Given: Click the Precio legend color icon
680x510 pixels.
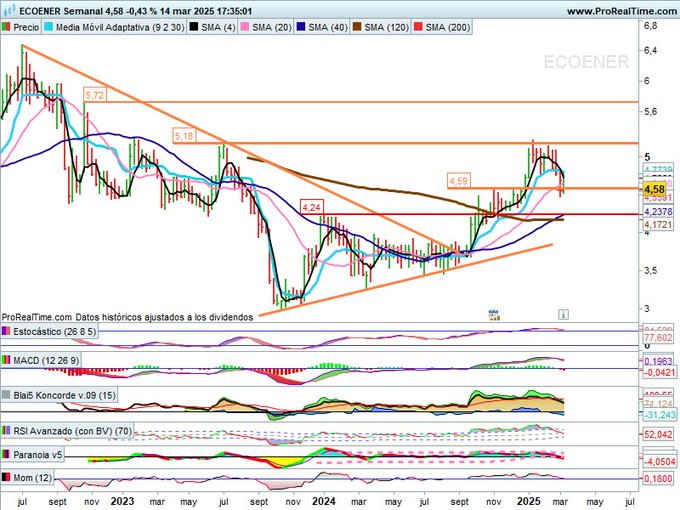Looking at the screenshot, I should [6, 27].
